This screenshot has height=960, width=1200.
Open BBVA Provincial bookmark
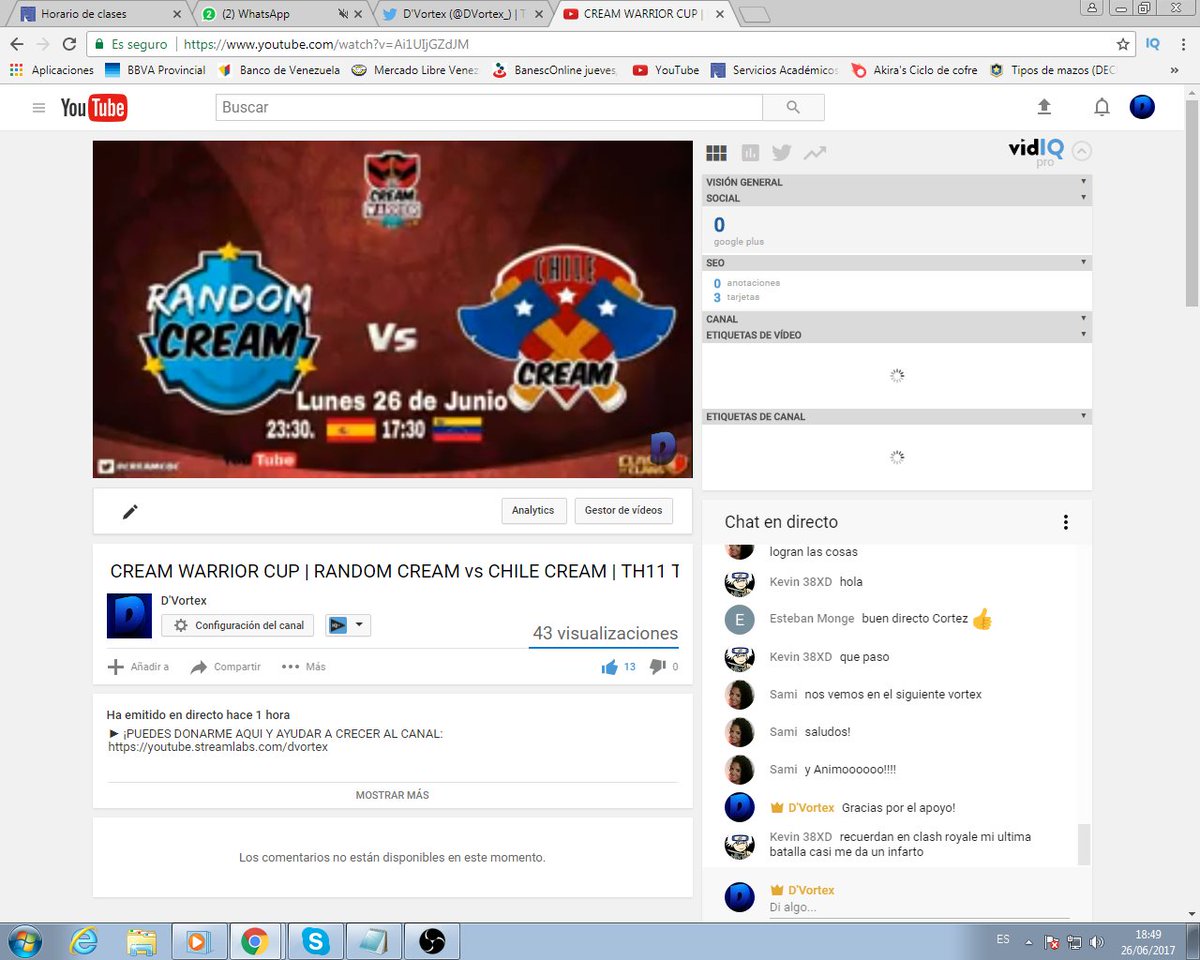click(x=154, y=70)
